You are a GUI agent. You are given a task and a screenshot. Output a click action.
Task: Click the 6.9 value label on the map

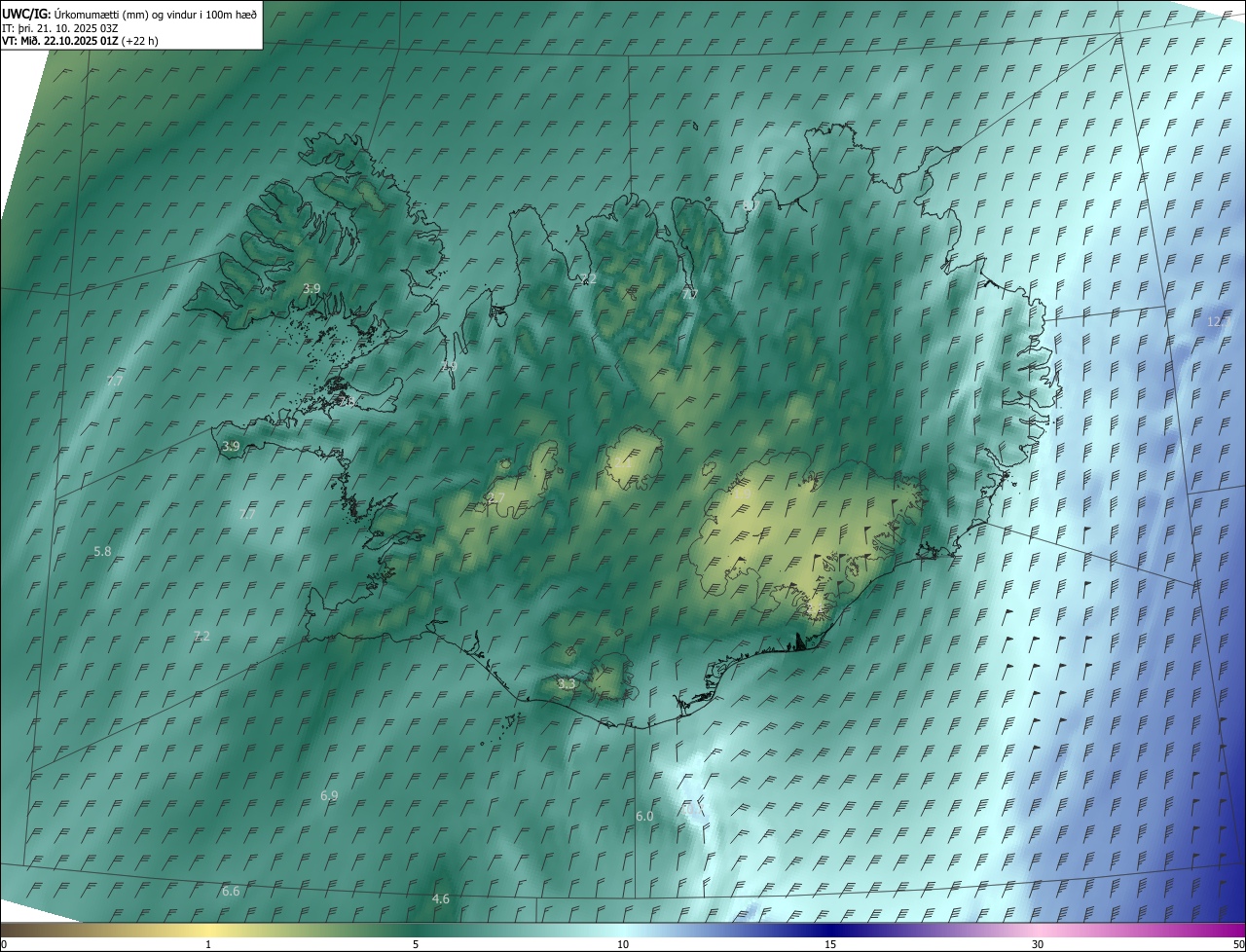coord(329,795)
